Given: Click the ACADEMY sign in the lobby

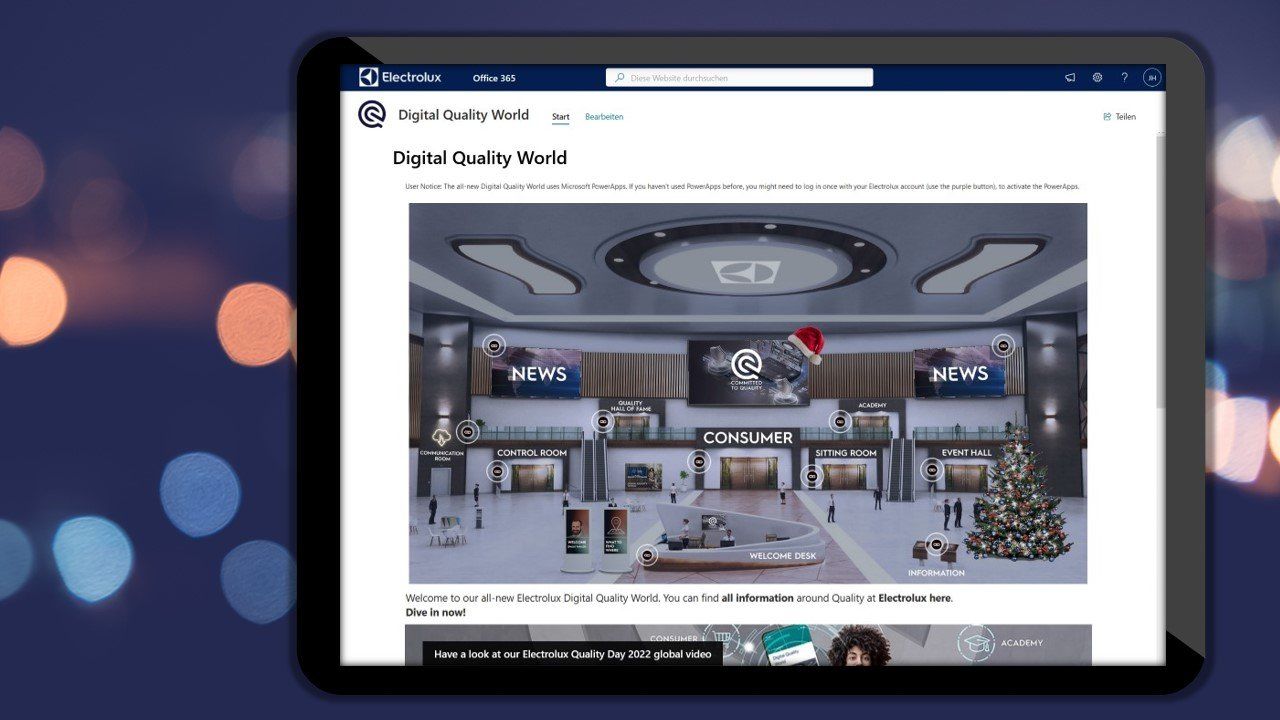Looking at the screenshot, I should point(872,405).
